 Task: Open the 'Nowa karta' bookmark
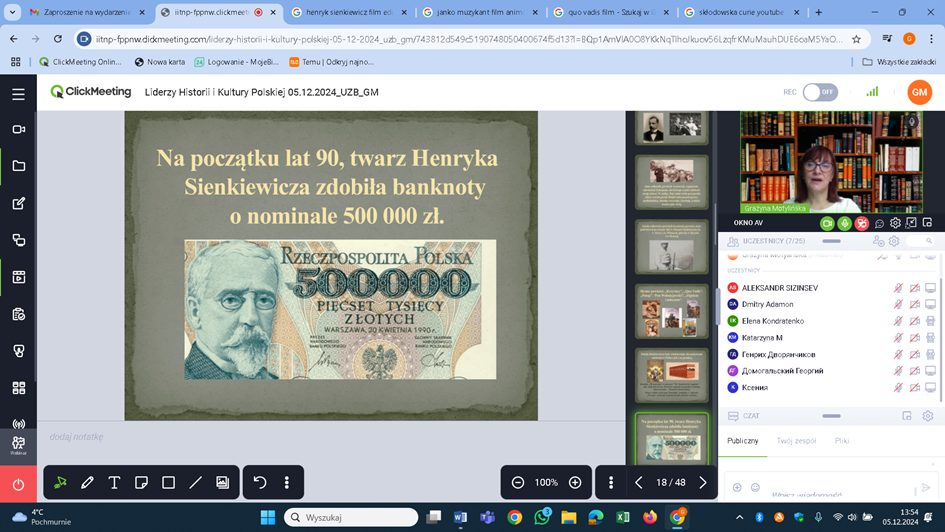coord(160,62)
